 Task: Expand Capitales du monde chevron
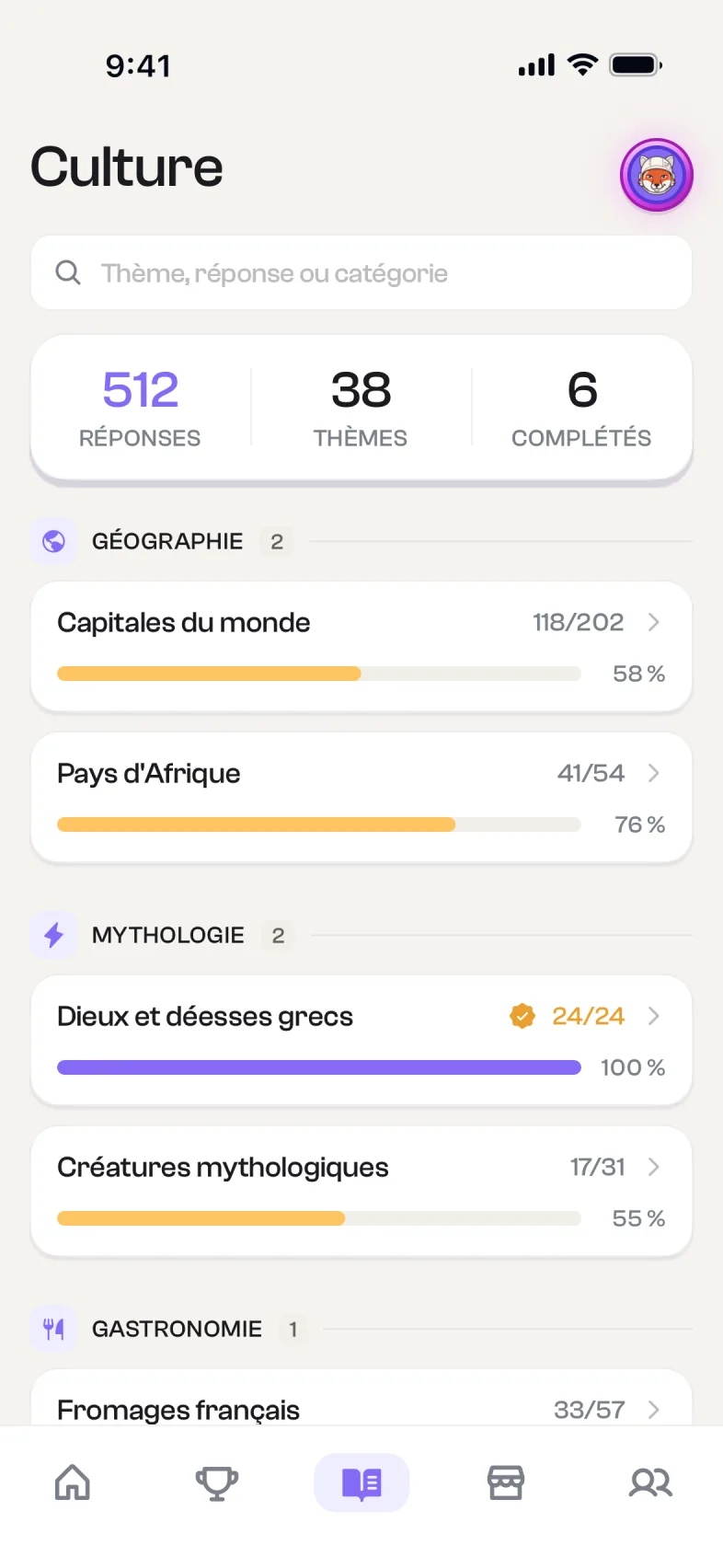coord(654,622)
